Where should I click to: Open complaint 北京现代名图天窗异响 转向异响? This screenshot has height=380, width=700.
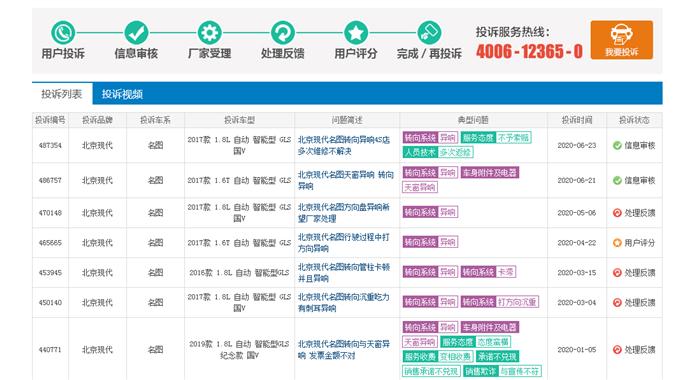click(346, 180)
